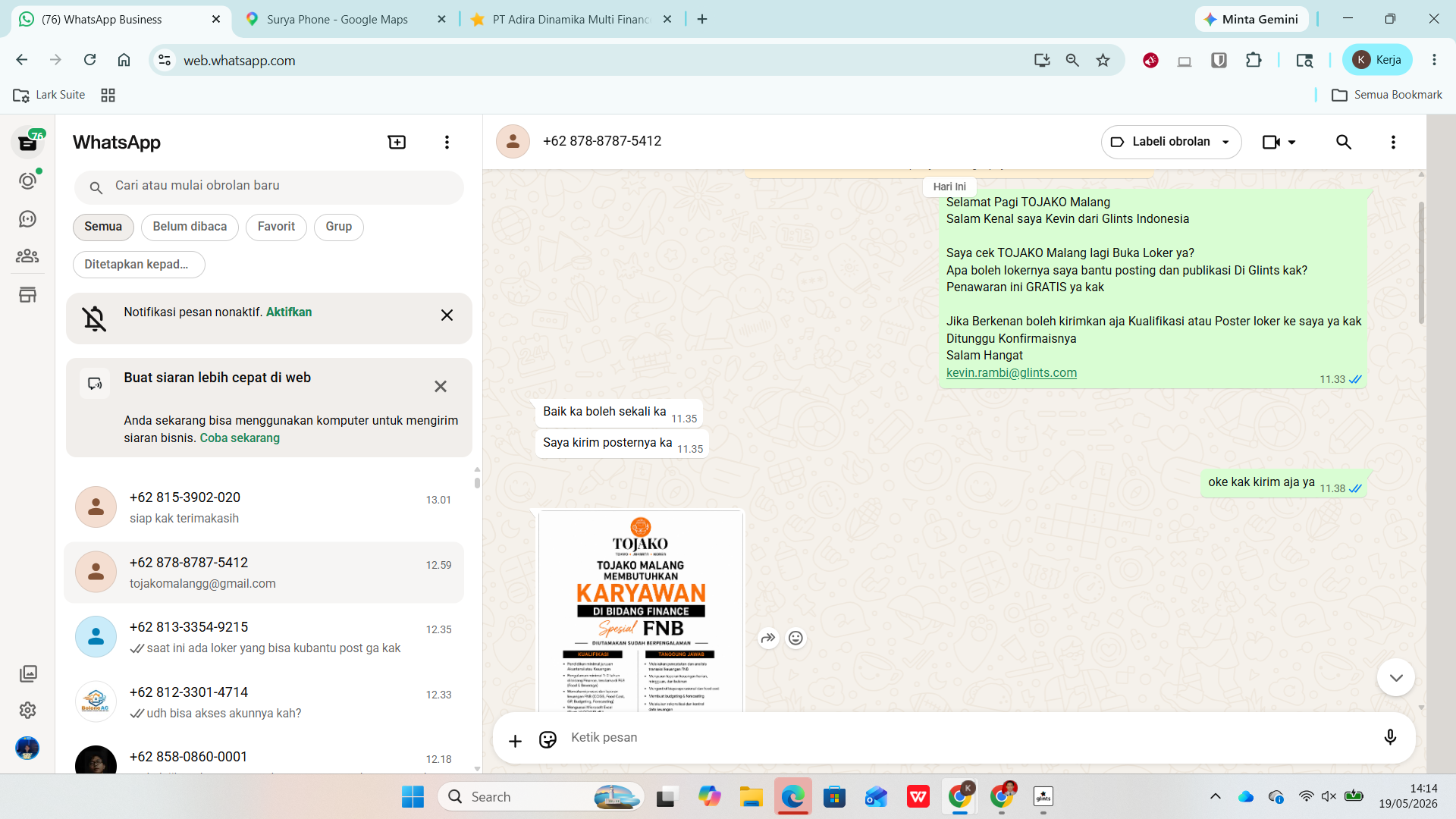Open the media gallery icon in sidebar
Viewport: 1456px width, 819px height.
click(28, 673)
